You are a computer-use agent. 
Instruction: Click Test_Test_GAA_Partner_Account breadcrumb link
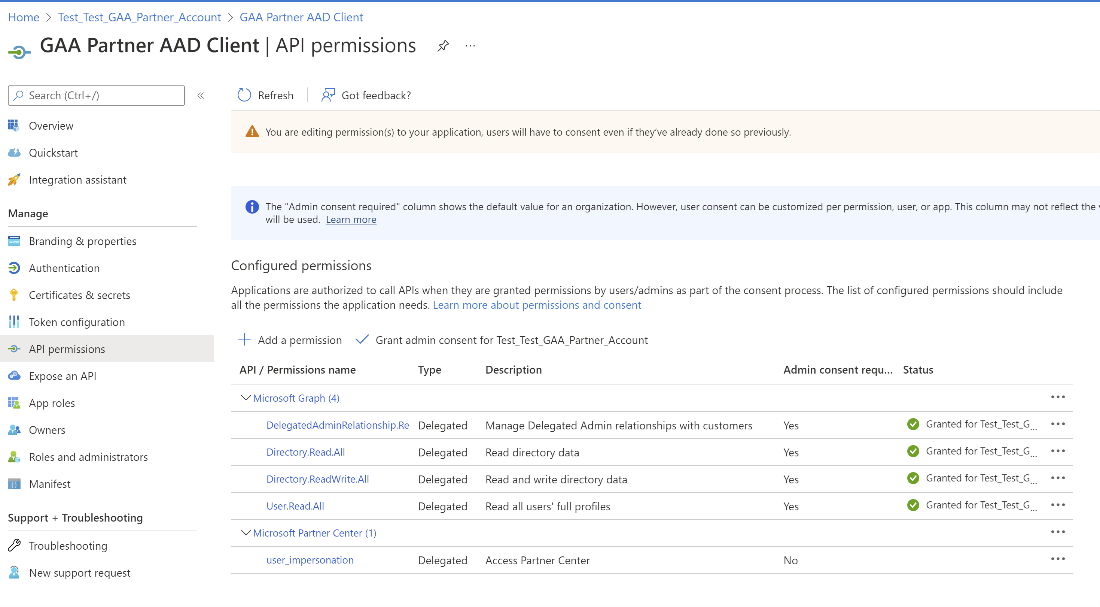coord(140,17)
